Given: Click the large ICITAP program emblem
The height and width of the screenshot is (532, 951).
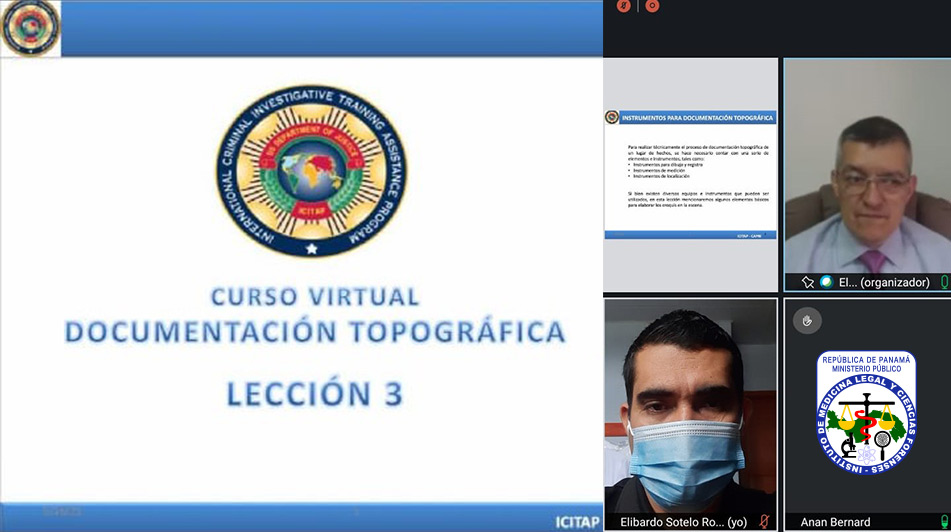Looking at the screenshot, I should (x=312, y=170).
